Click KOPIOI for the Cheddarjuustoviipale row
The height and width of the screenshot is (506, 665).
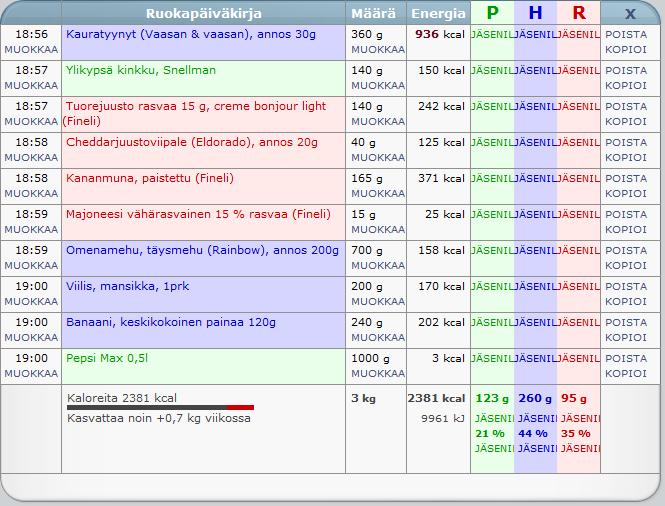point(626,157)
